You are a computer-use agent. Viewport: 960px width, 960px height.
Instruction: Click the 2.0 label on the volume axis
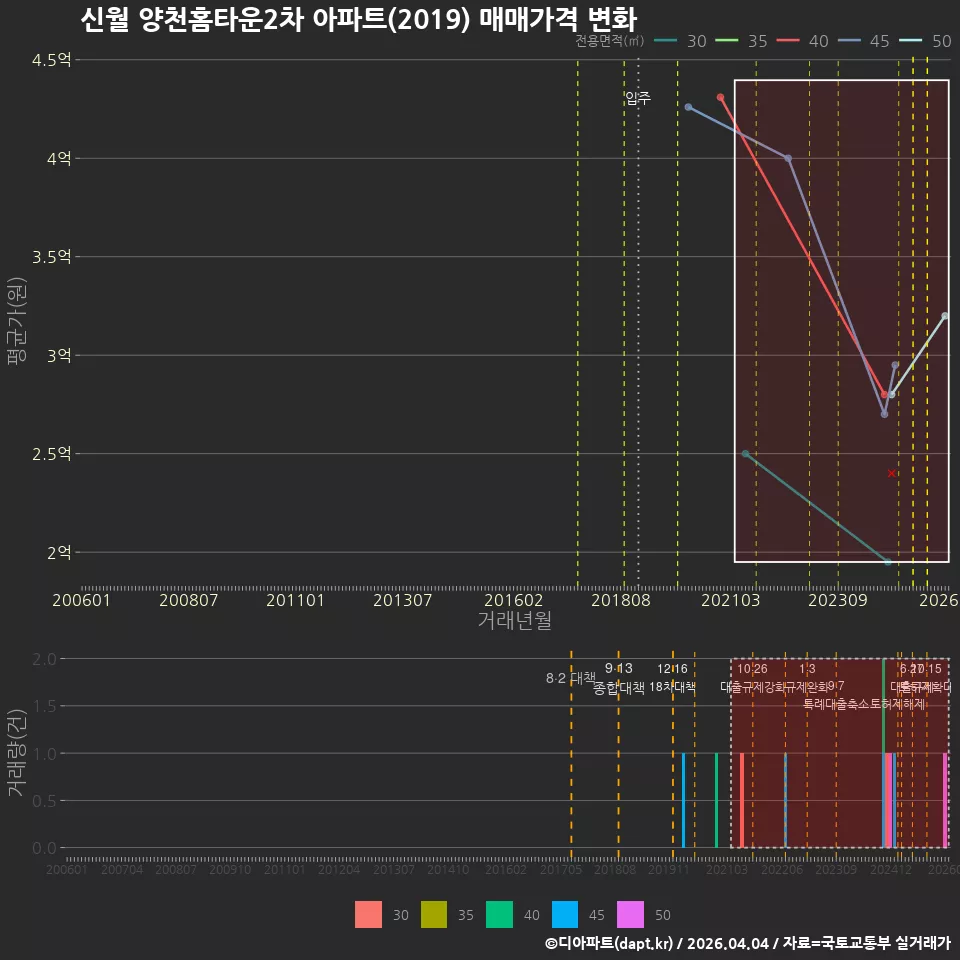[x=44, y=659]
